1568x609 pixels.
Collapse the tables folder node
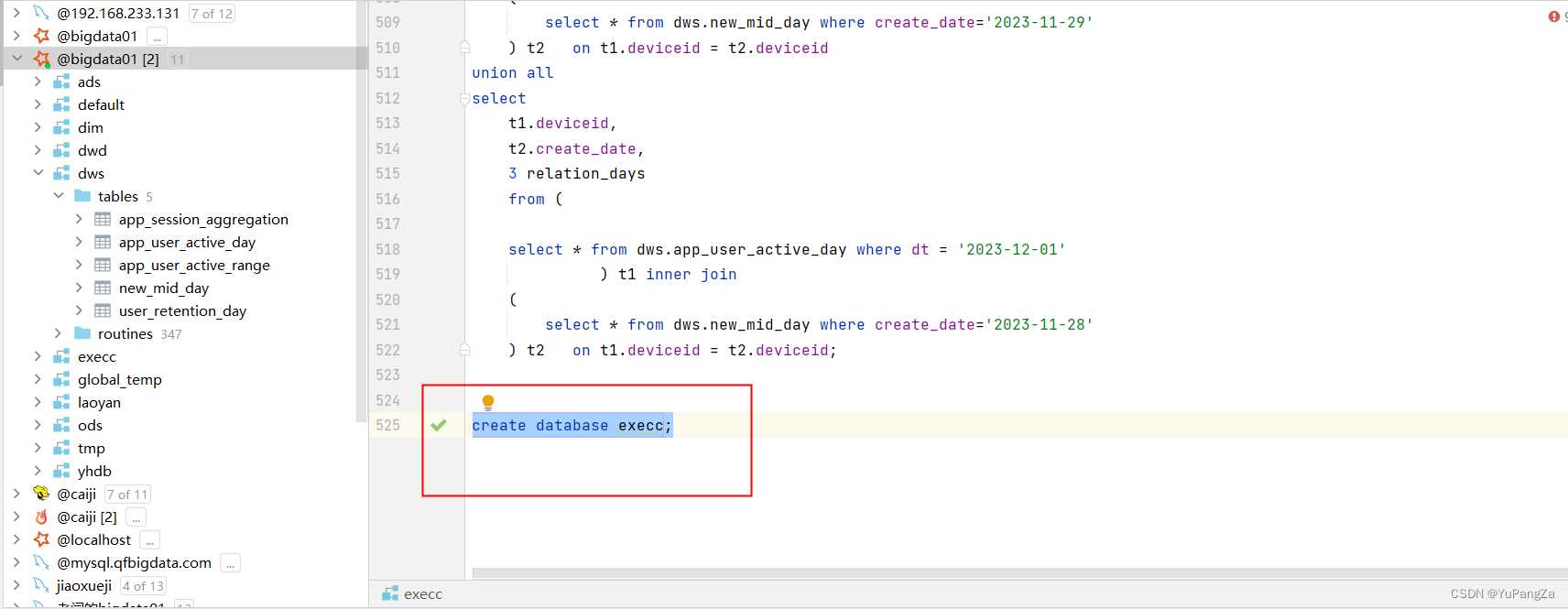59,196
